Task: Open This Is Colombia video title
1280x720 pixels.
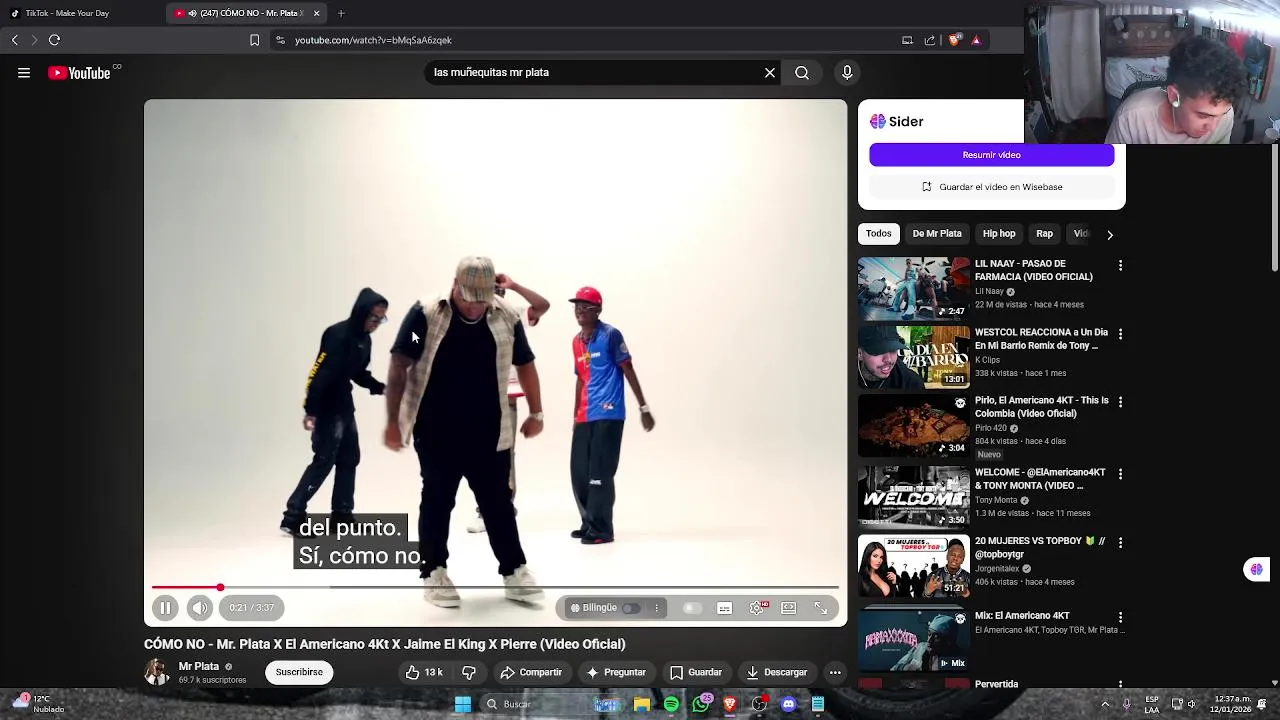Action: pos(1042,407)
